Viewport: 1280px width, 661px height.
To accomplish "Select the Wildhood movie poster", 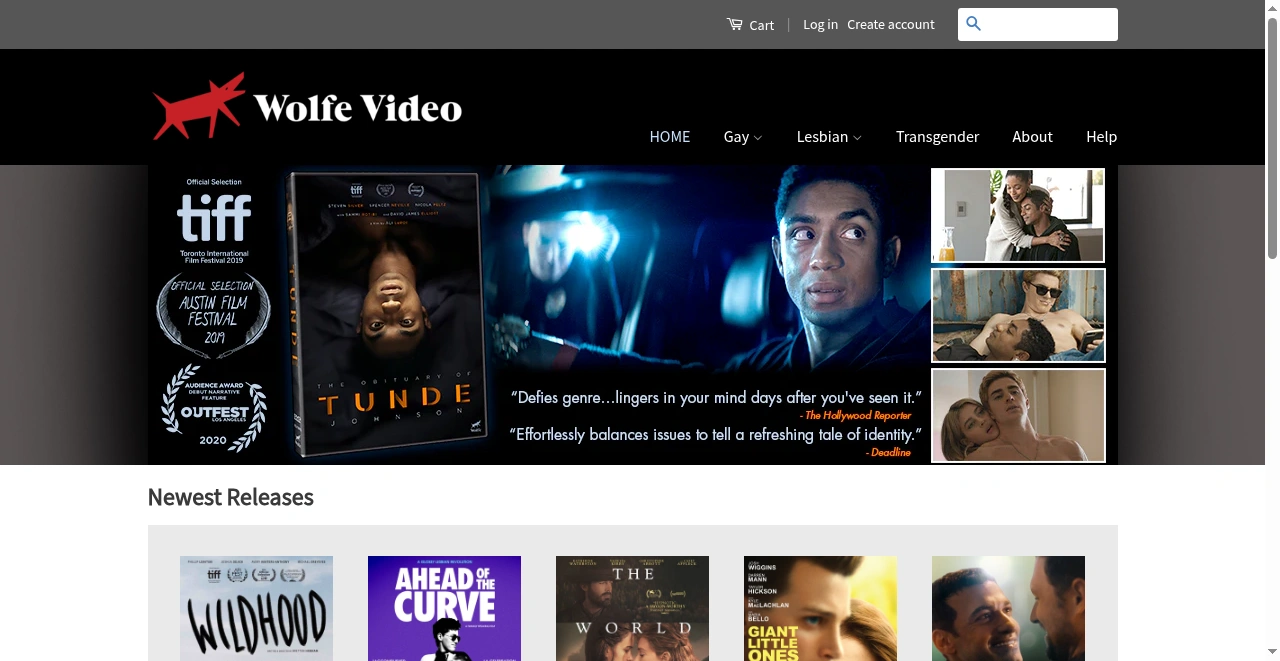I will coord(256,608).
